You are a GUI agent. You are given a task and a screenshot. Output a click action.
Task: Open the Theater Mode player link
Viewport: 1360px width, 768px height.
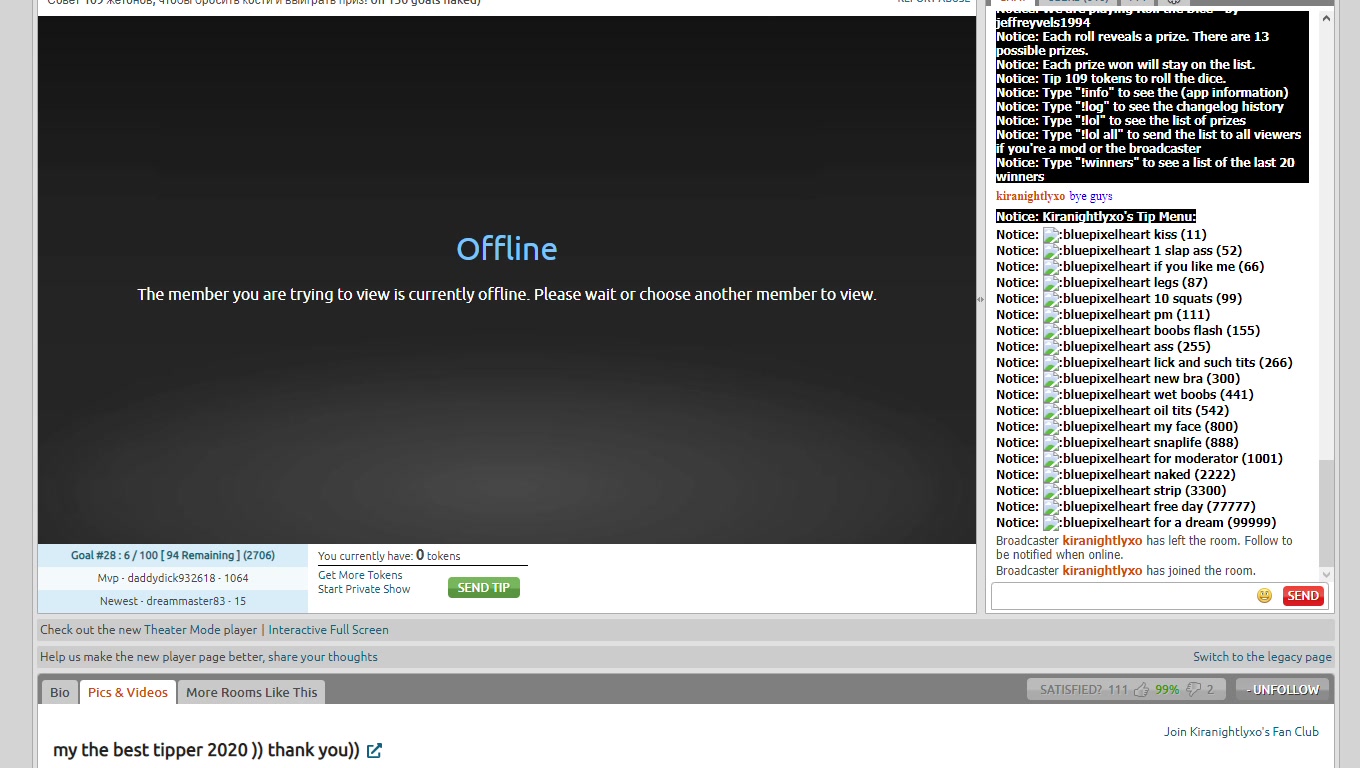coord(200,630)
